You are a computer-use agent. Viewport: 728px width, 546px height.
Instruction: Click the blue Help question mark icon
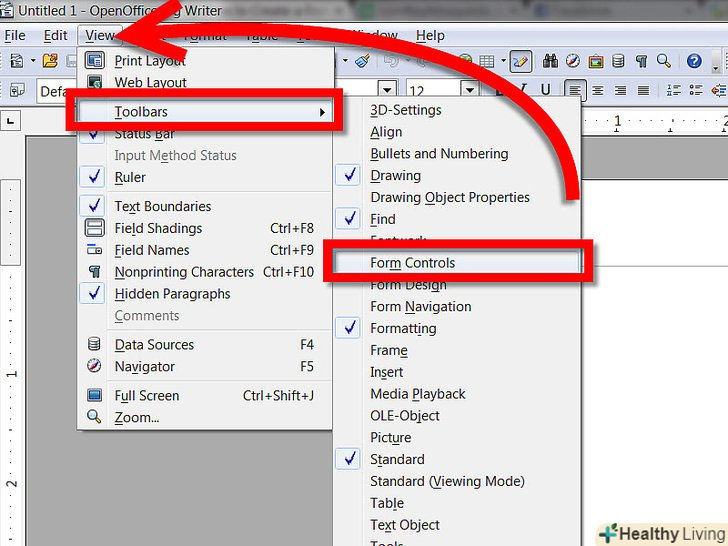694,61
